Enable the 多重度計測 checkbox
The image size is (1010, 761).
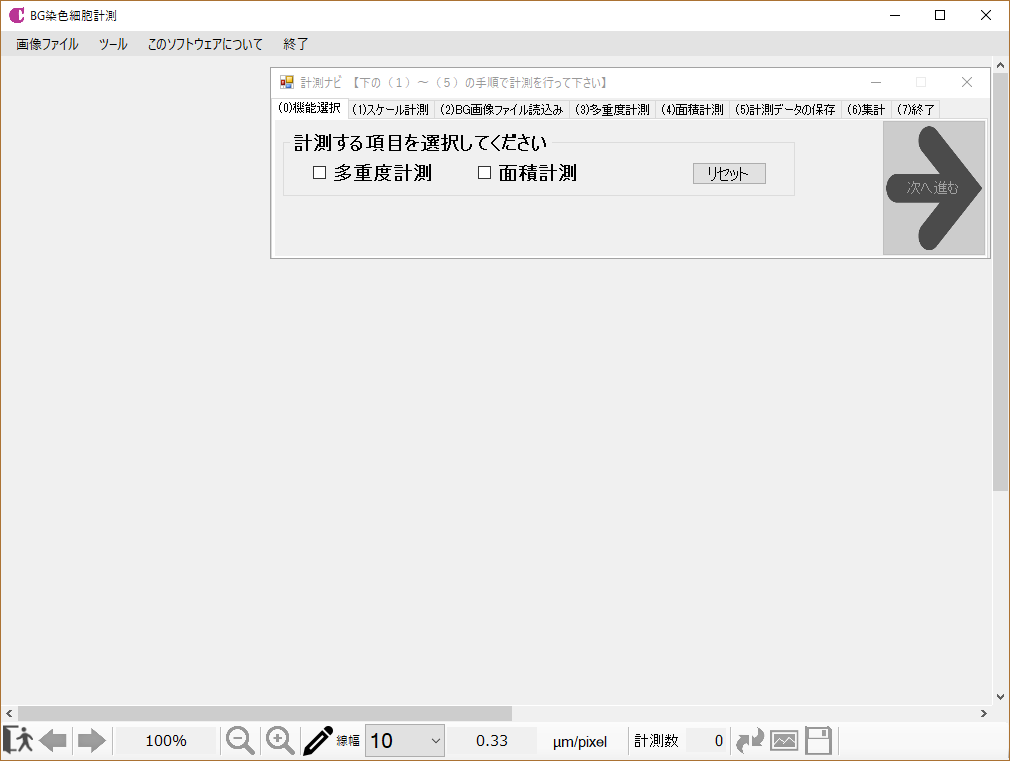coord(319,172)
